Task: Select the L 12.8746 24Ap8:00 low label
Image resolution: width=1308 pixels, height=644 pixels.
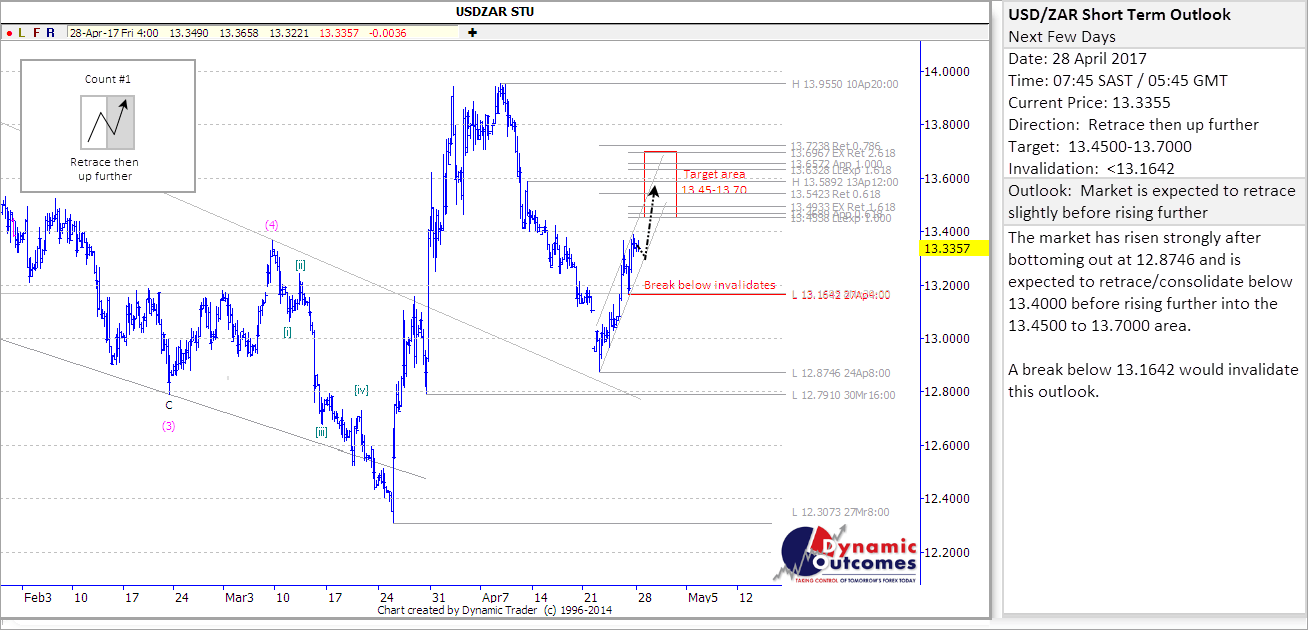Action: pos(840,373)
